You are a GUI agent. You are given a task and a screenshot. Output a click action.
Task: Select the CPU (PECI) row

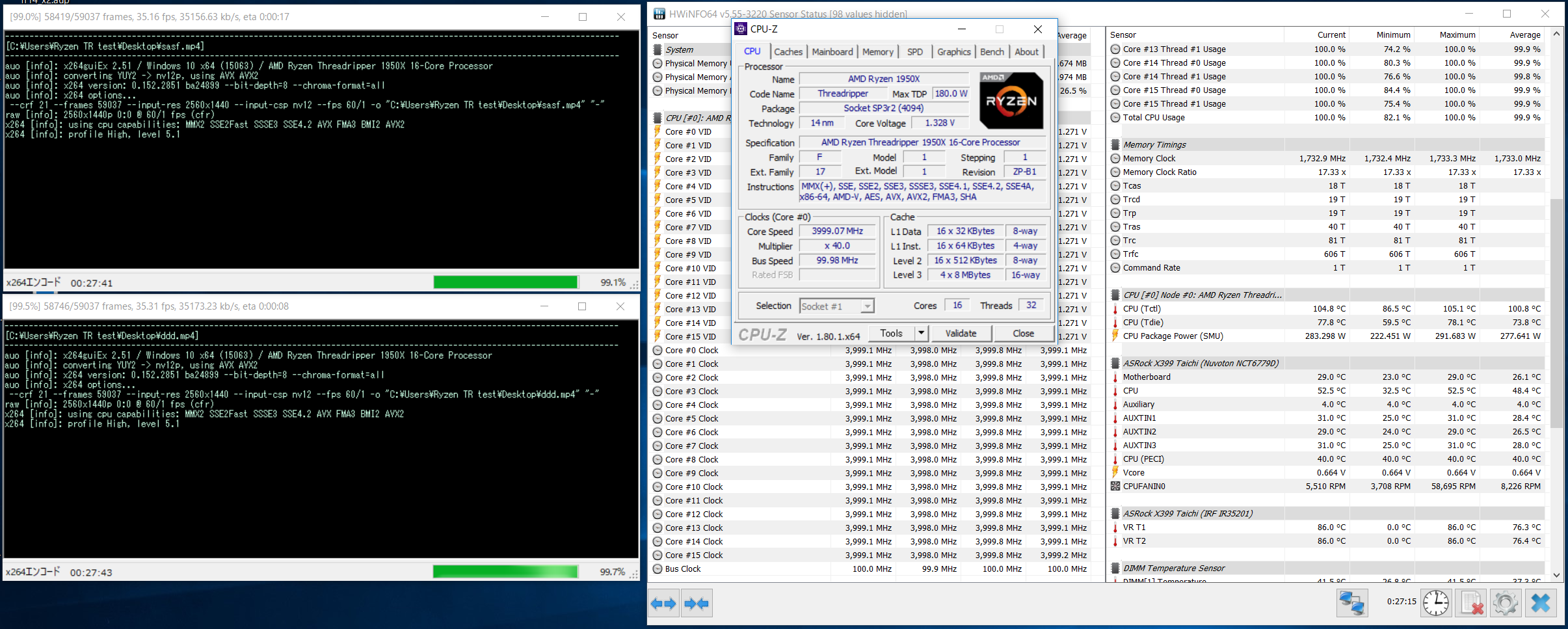coord(1326,459)
